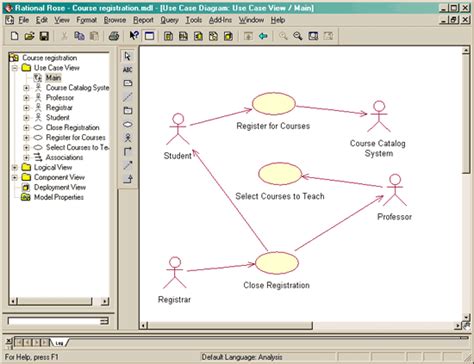This screenshot has width=474, height=364.
Task: Expand the Professor actor node
Action: [x=26, y=98]
